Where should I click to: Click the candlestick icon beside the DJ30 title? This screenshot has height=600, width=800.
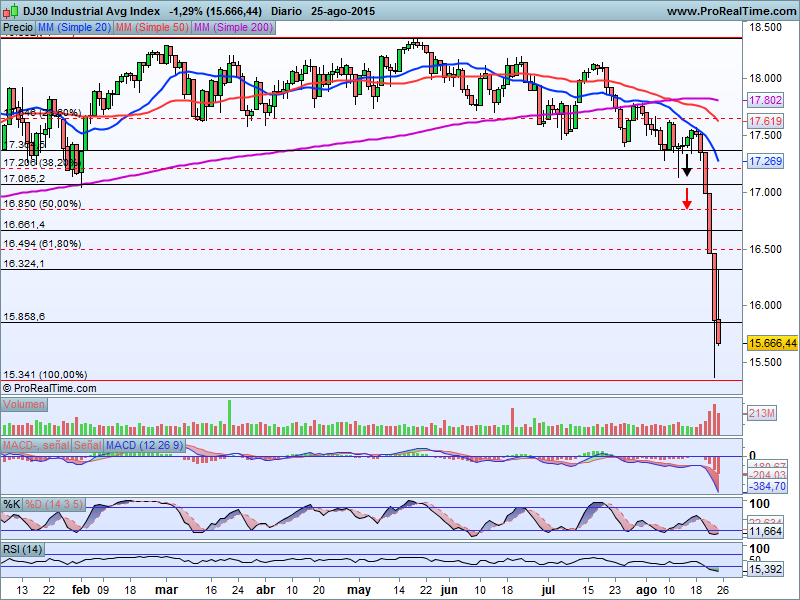click(10, 11)
